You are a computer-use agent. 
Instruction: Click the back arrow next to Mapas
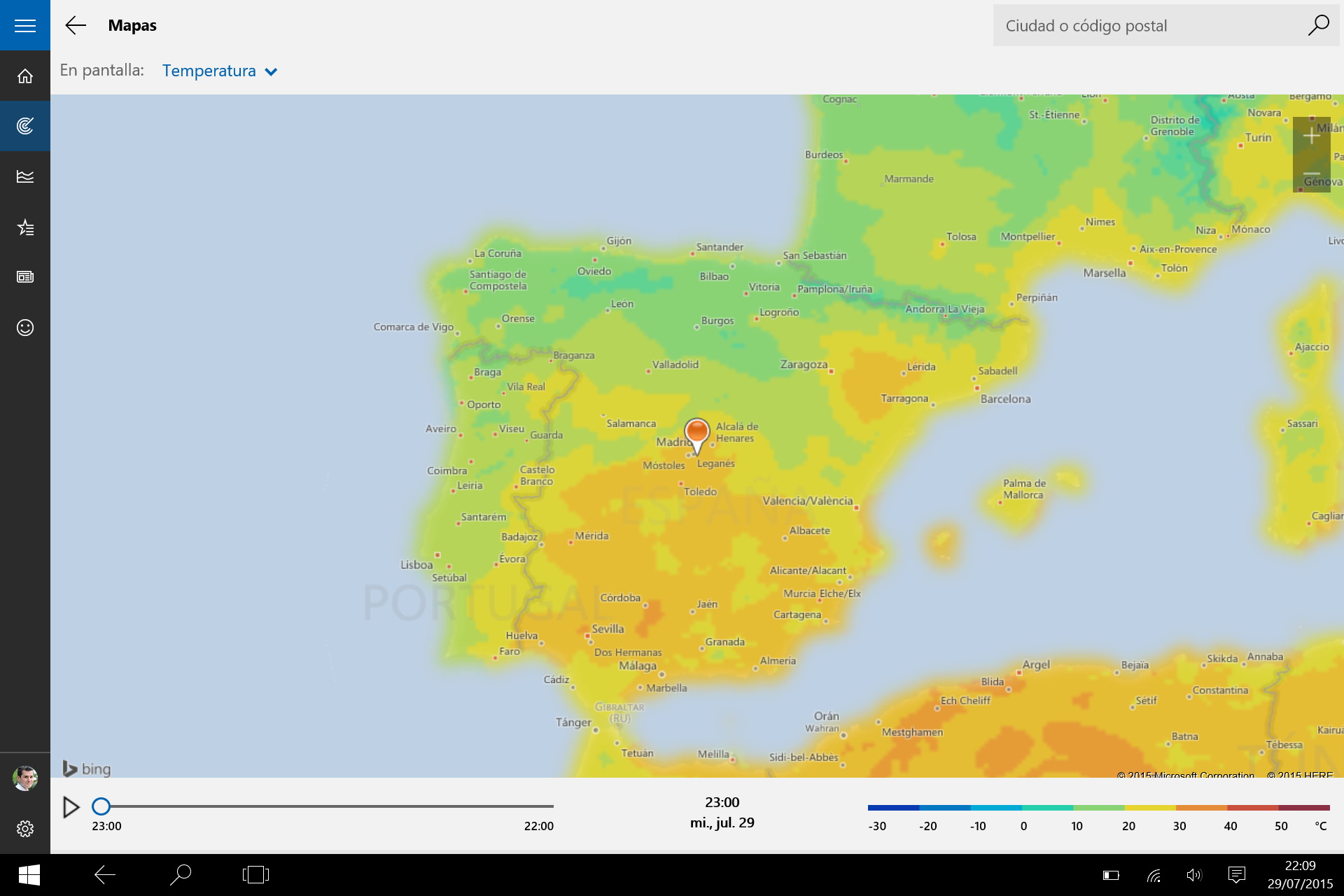[x=76, y=26]
